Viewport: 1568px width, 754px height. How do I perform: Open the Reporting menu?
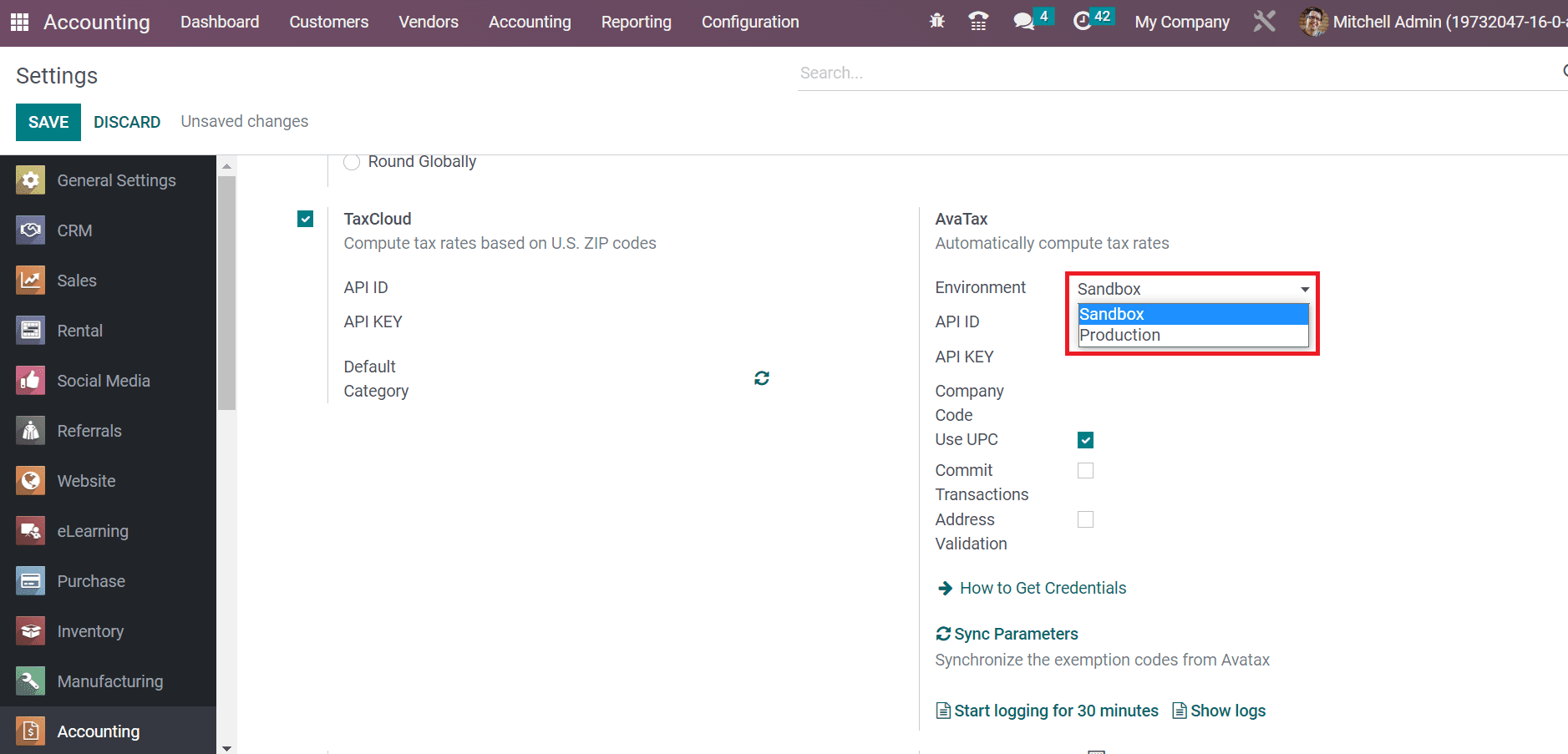[637, 22]
